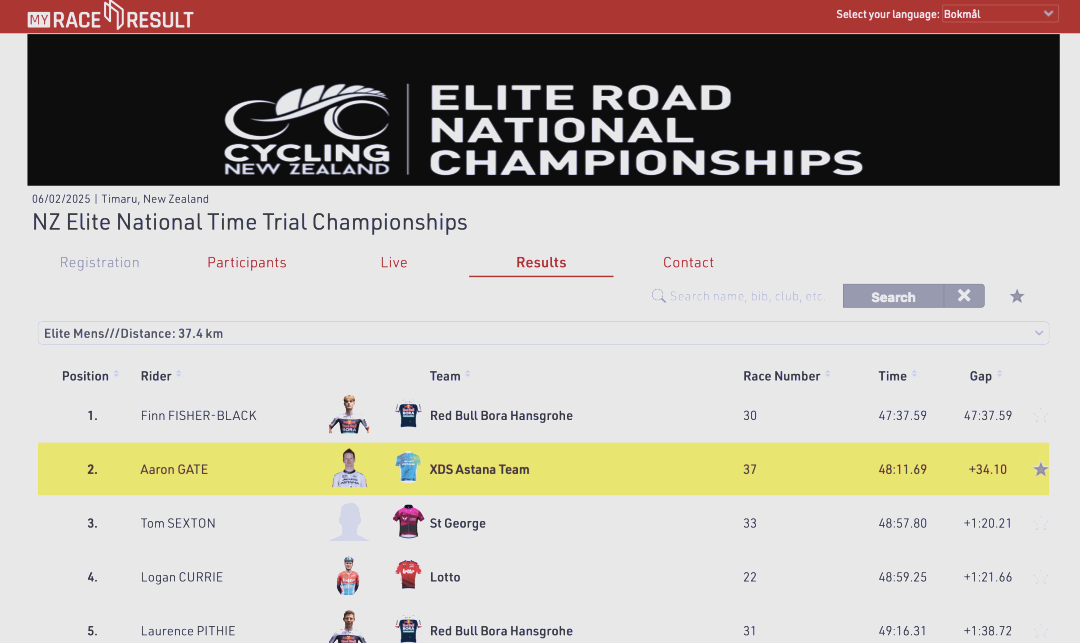Open favorites filter star beside search

(x=1017, y=296)
